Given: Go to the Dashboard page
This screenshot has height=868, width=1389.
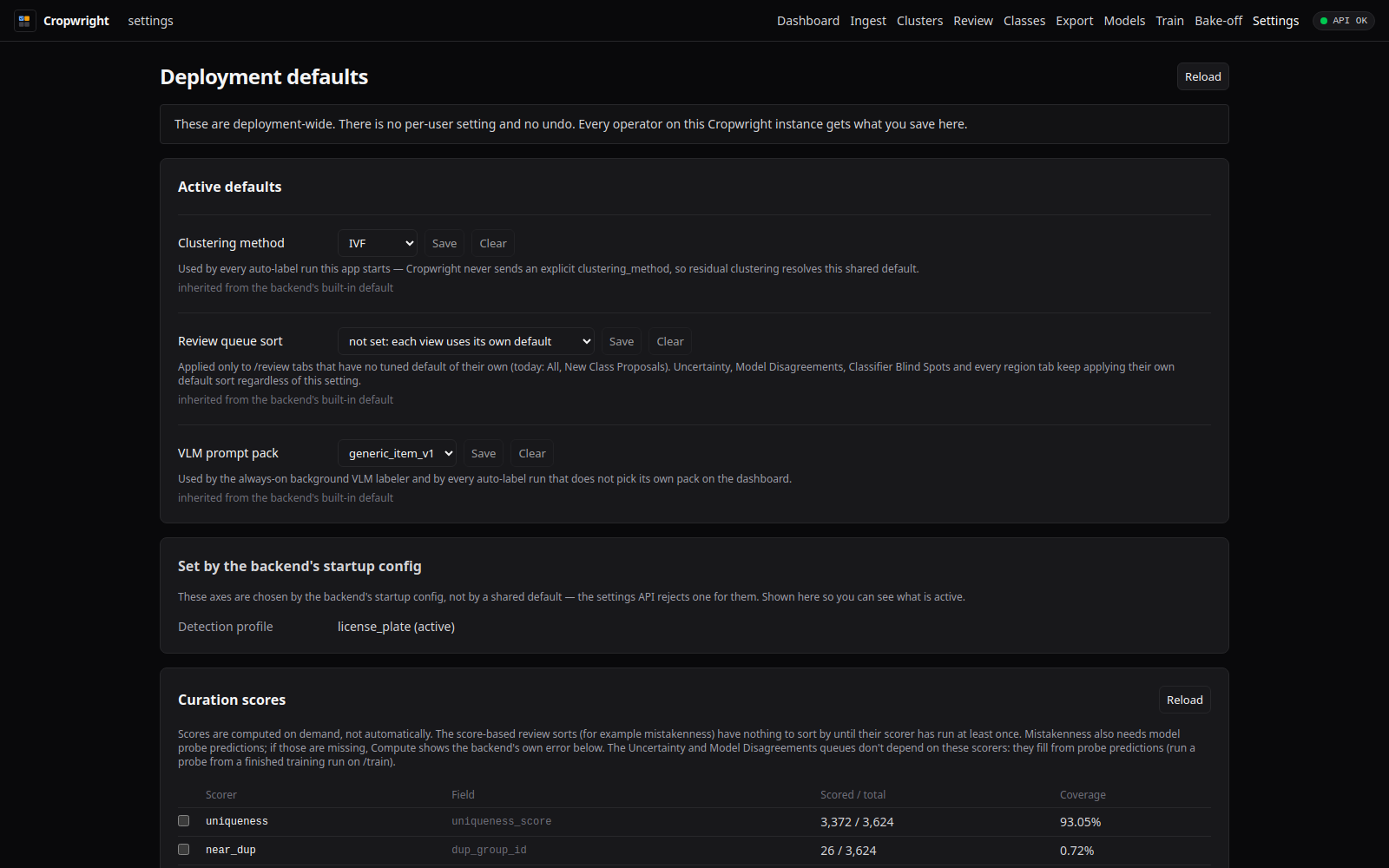Looking at the screenshot, I should 808,21.
